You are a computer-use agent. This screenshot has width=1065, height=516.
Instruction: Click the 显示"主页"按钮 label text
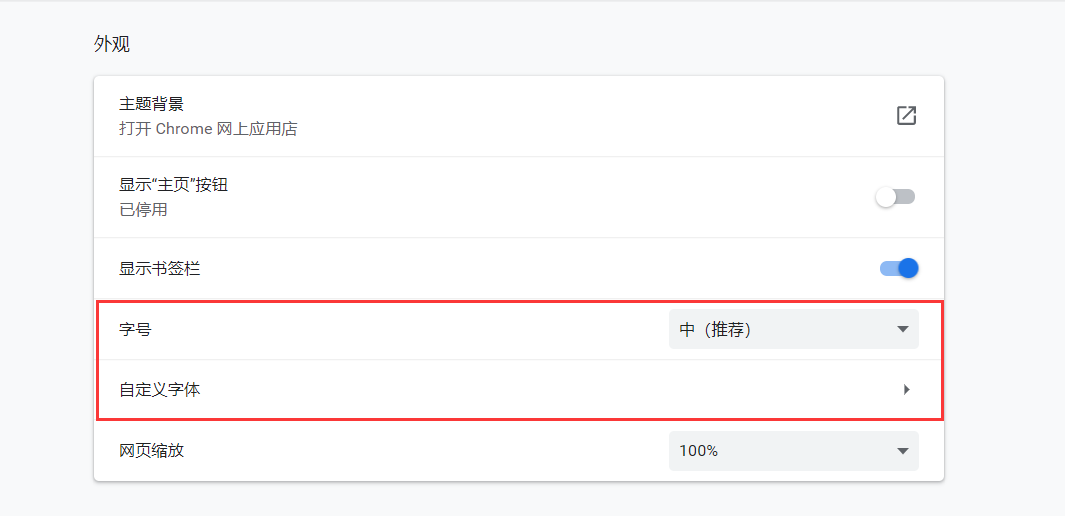point(174,185)
